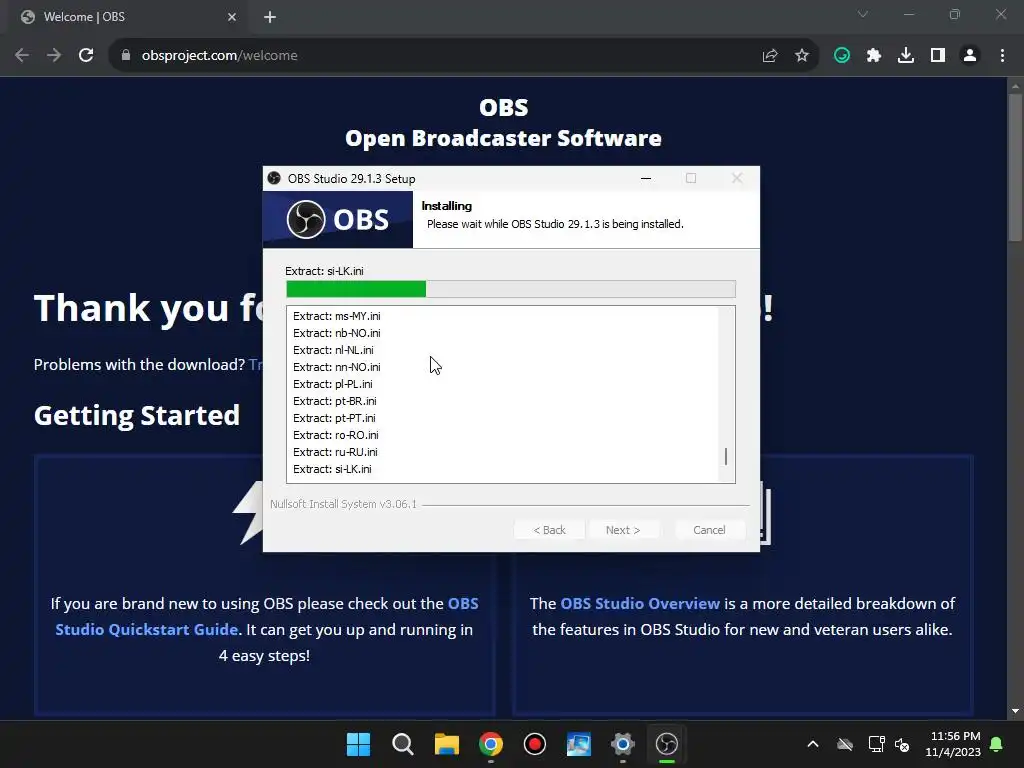Screen dimensions: 1024x768
Task: Click the webpage vertical scrollbar thumb
Action: (1015, 167)
